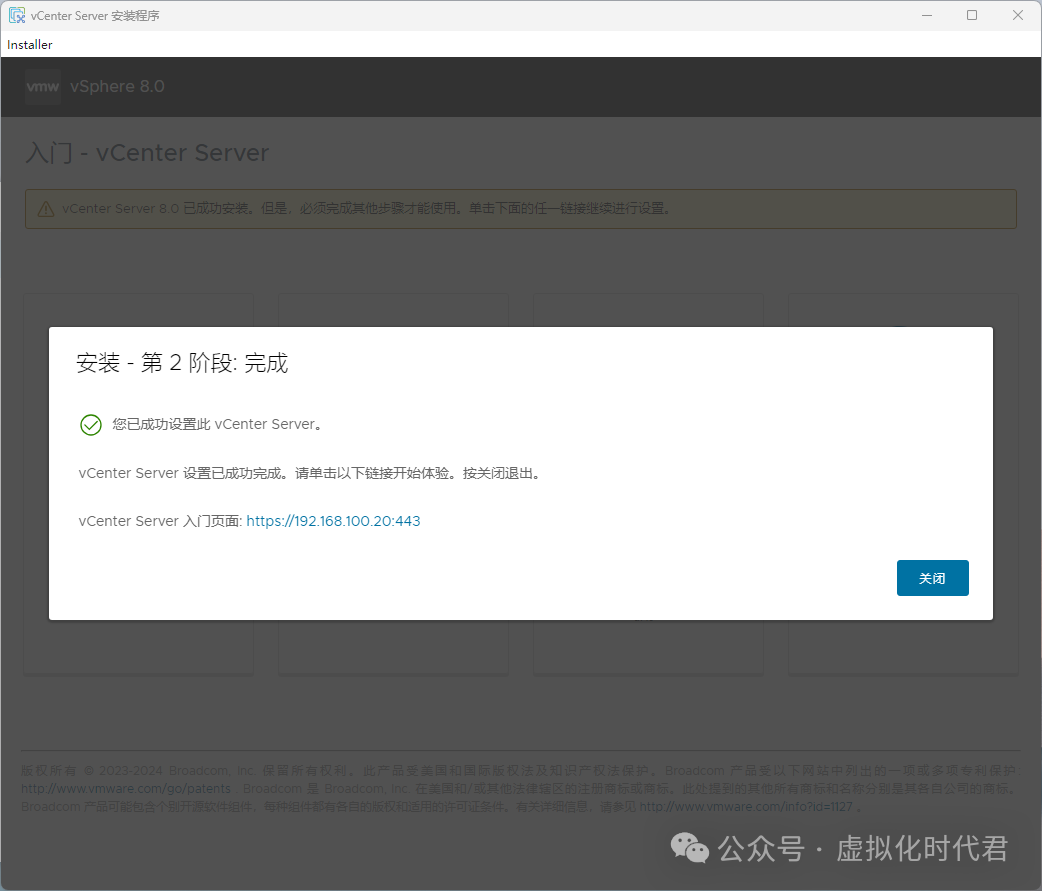Click the warning triangle icon in the banner
This screenshot has height=891, width=1042.
tap(46, 209)
